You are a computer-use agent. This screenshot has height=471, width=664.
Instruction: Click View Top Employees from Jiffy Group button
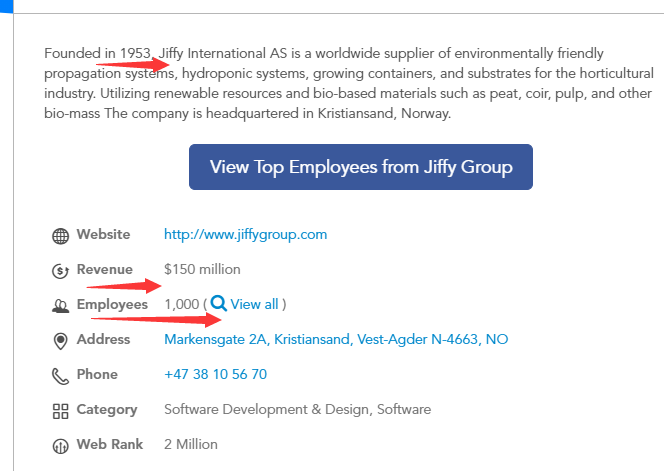point(361,167)
